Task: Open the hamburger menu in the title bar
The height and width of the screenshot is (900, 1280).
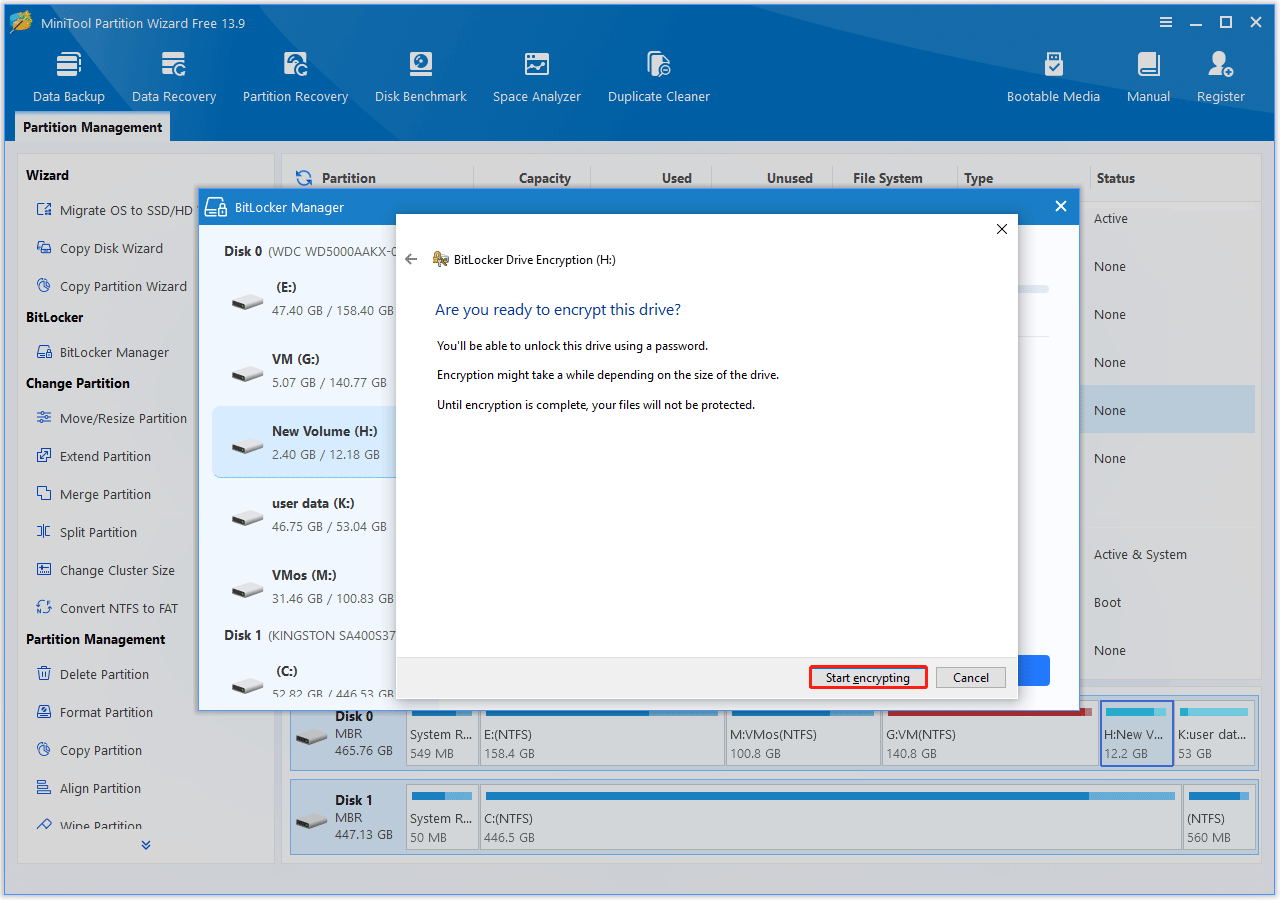Action: (x=1166, y=22)
